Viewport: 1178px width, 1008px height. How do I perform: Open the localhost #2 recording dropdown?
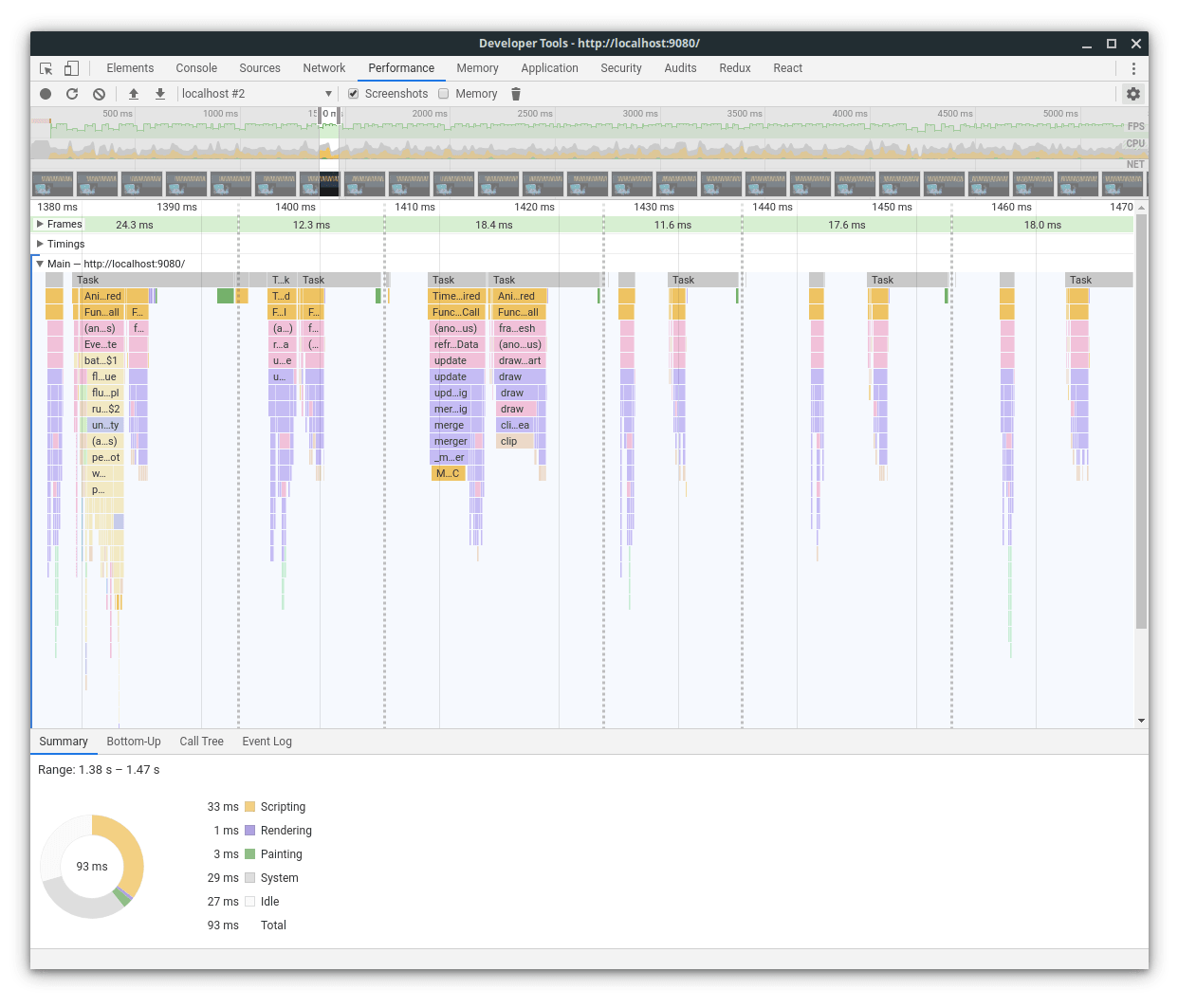click(x=256, y=94)
